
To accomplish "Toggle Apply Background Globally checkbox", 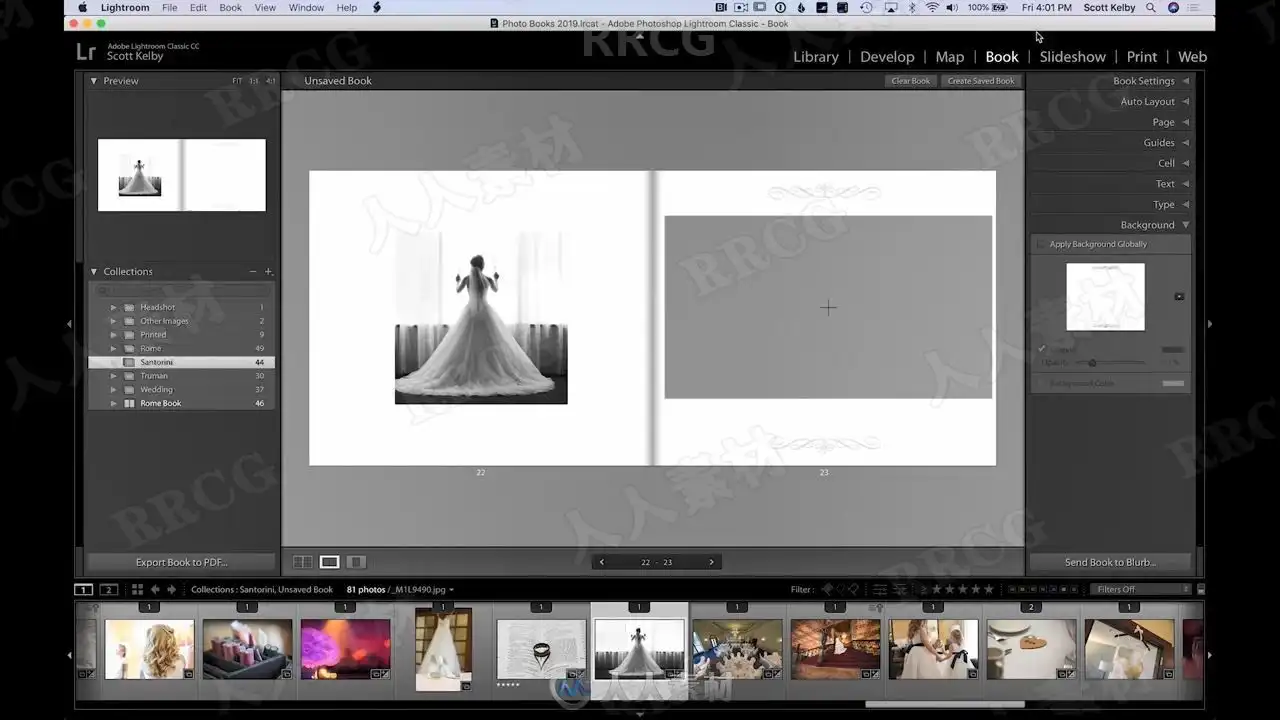I will pyautogui.click(x=1041, y=244).
